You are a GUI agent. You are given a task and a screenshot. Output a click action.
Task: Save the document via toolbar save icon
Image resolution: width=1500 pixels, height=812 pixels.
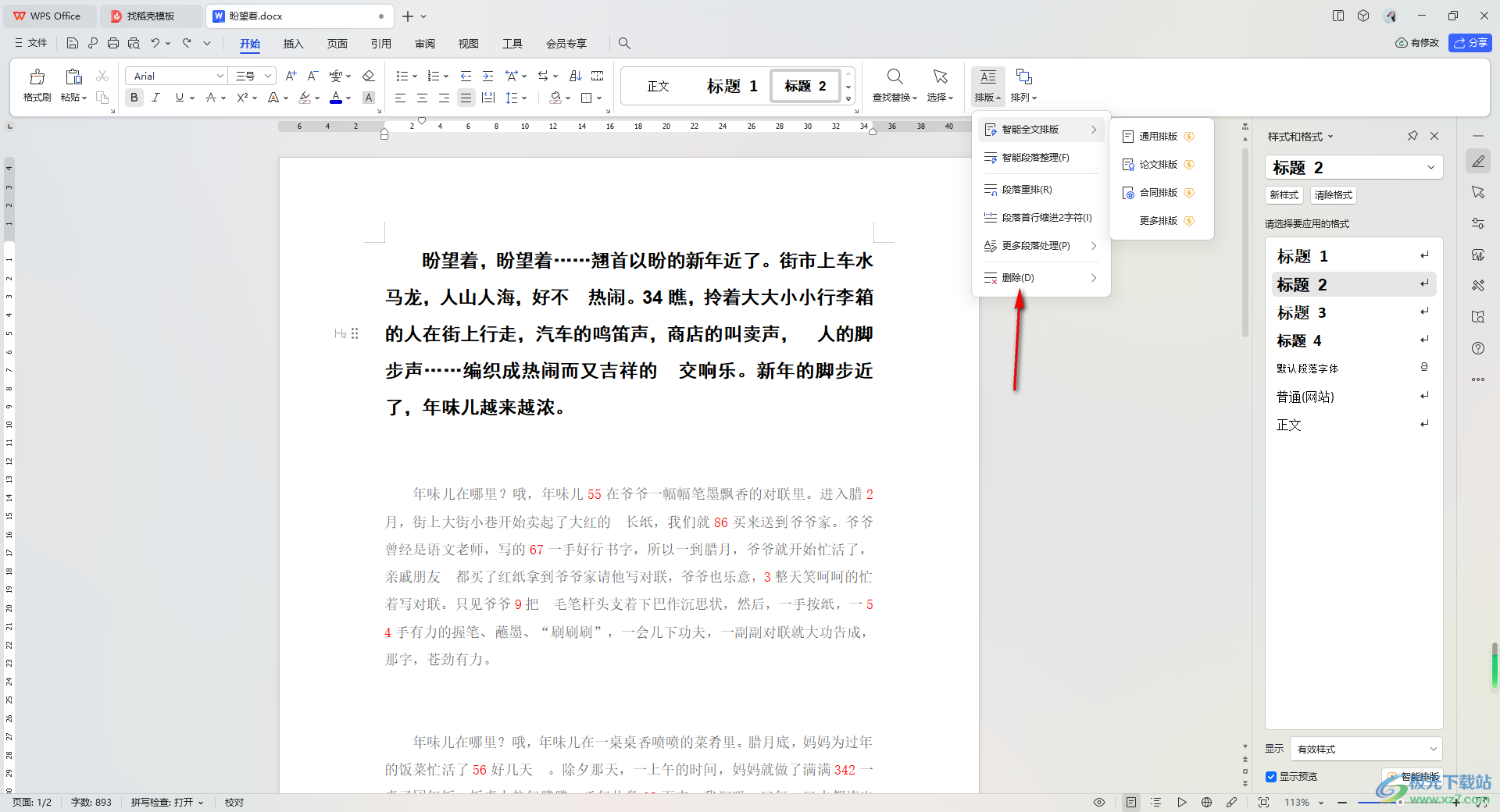click(x=72, y=43)
